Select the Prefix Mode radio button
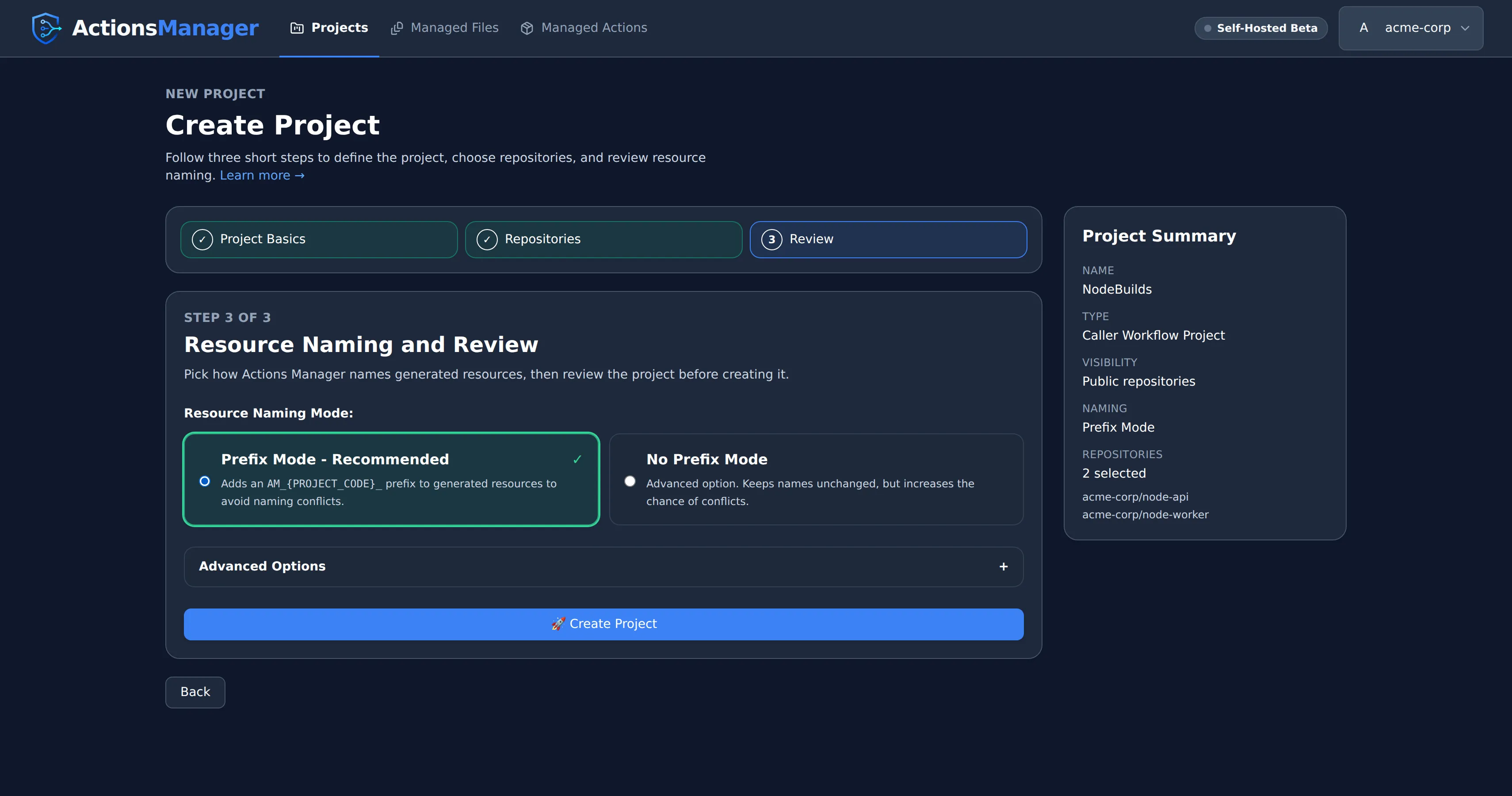Image resolution: width=1512 pixels, height=796 pixels. pos(205,481)
